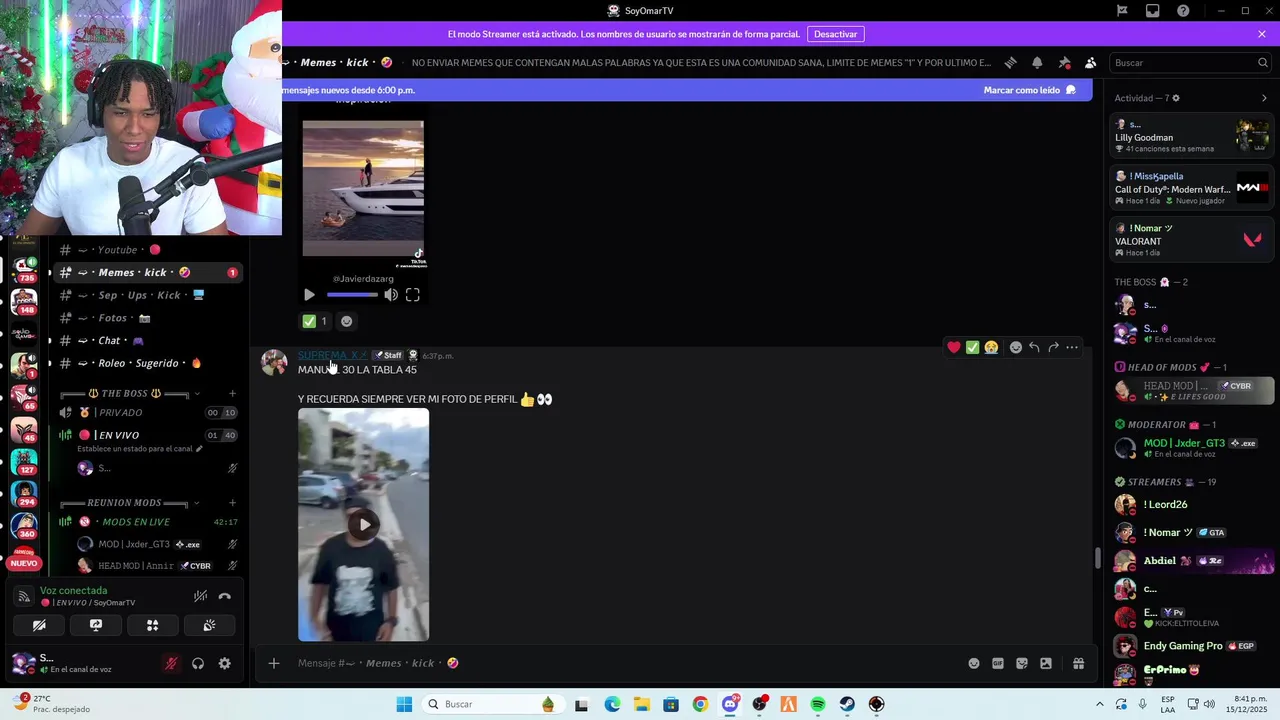Add a channel to REUNION MODS category
The width and height of the screenshot is (1280, 720).
pyautogui.click(x=233, y=502)
